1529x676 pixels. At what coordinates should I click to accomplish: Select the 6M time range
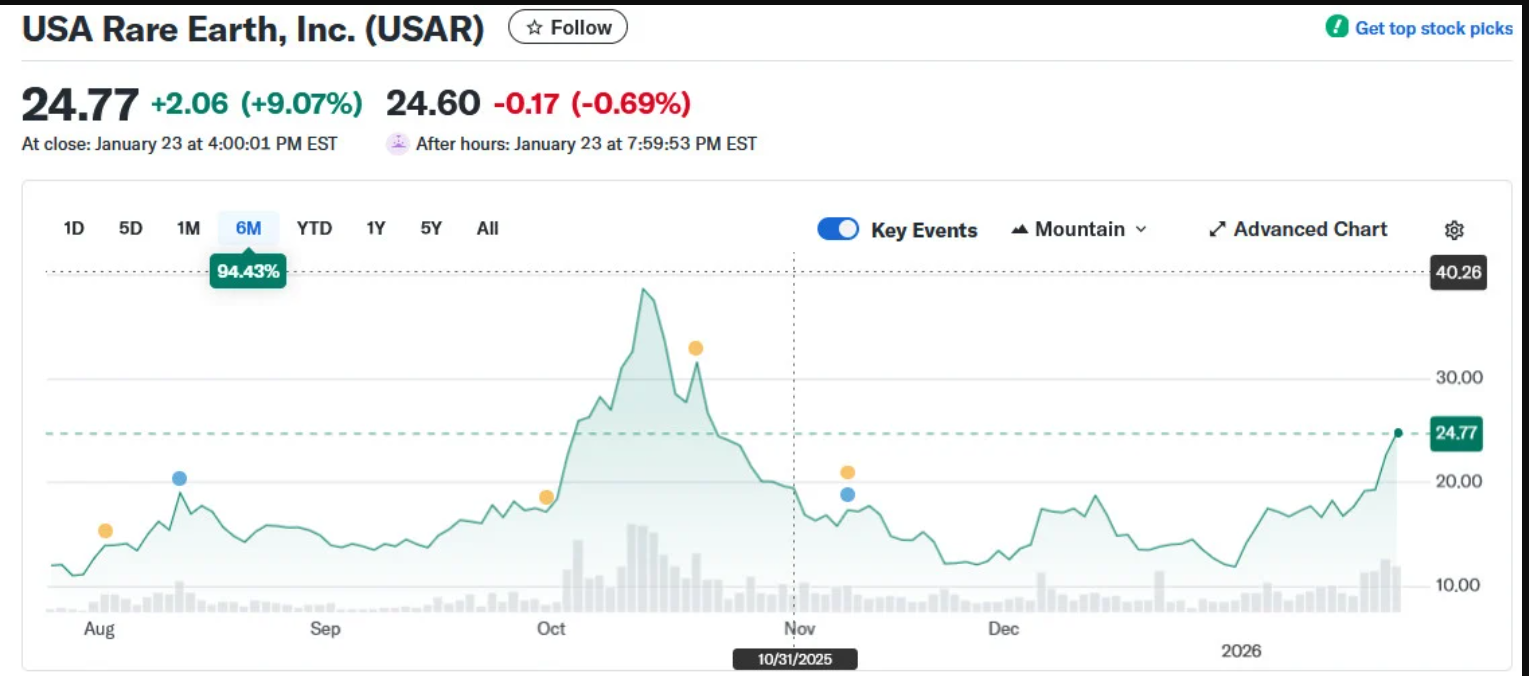tap(248, 228)
